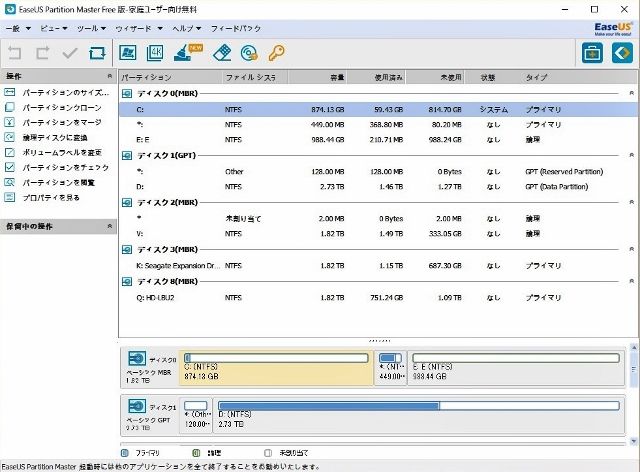Select the 128 MB Other block on disk 1
The height and width of the screenshot is (472, 640).
pyautogui.click(x=196, y=415)
